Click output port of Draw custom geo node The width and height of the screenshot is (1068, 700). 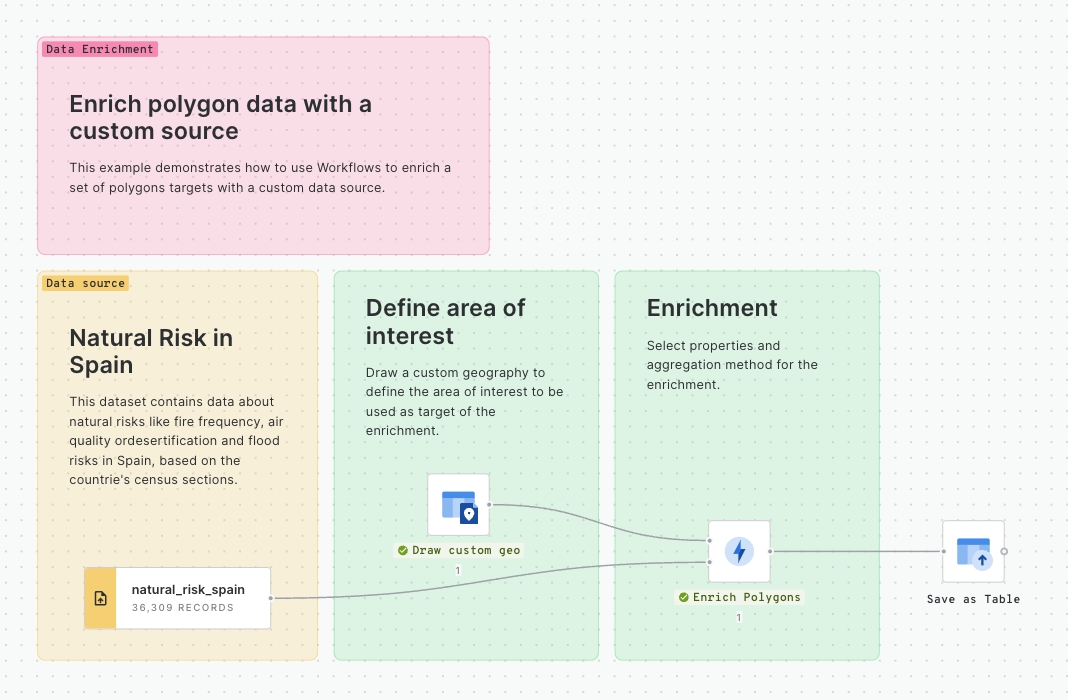pos(490,504)
